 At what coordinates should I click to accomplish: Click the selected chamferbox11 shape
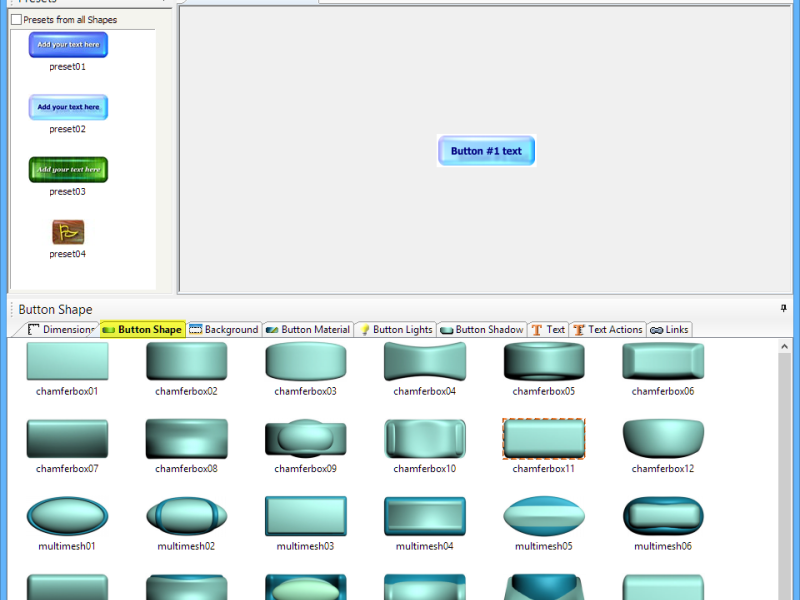(544, 439)
